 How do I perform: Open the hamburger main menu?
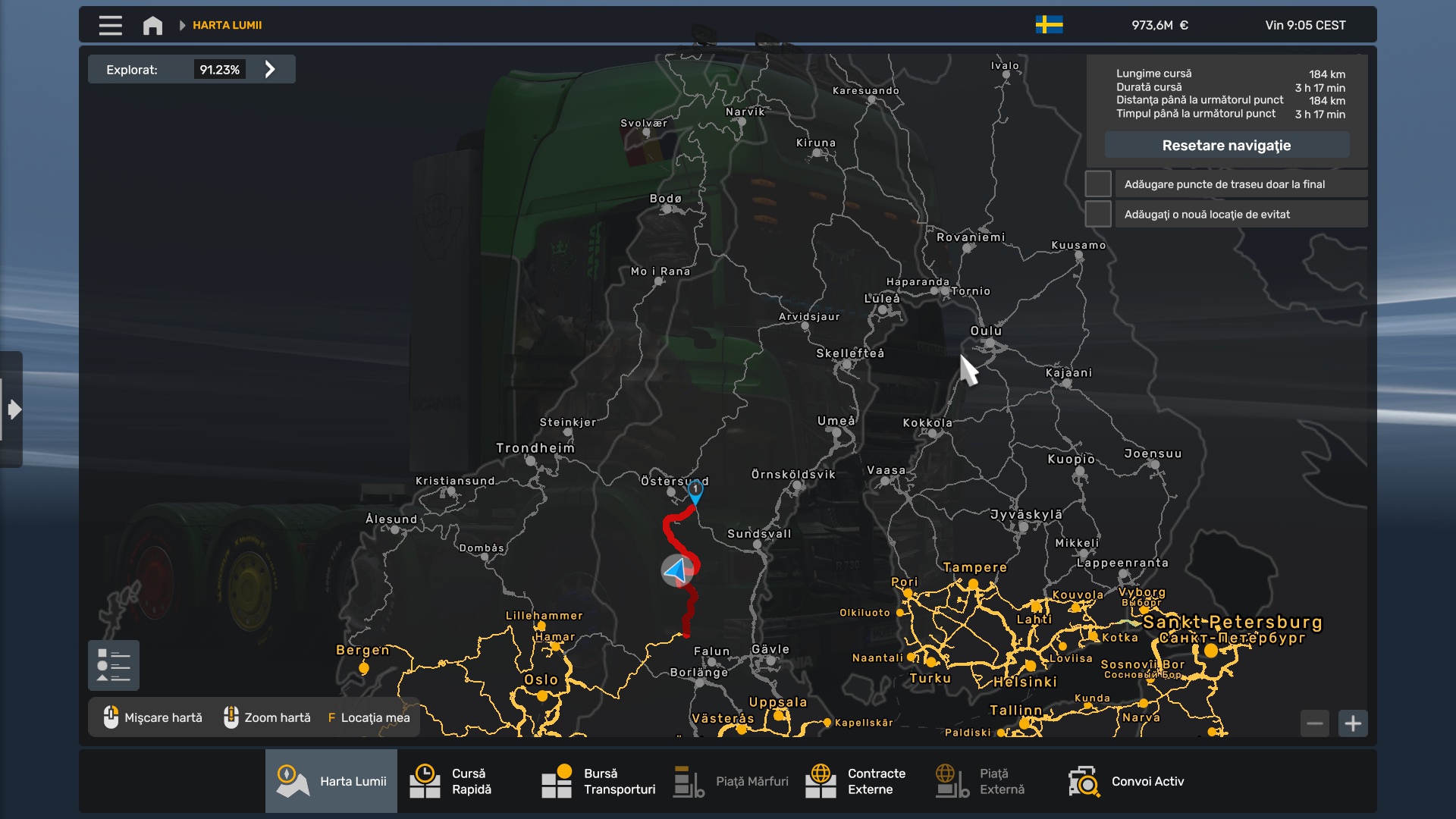[110, 25]
